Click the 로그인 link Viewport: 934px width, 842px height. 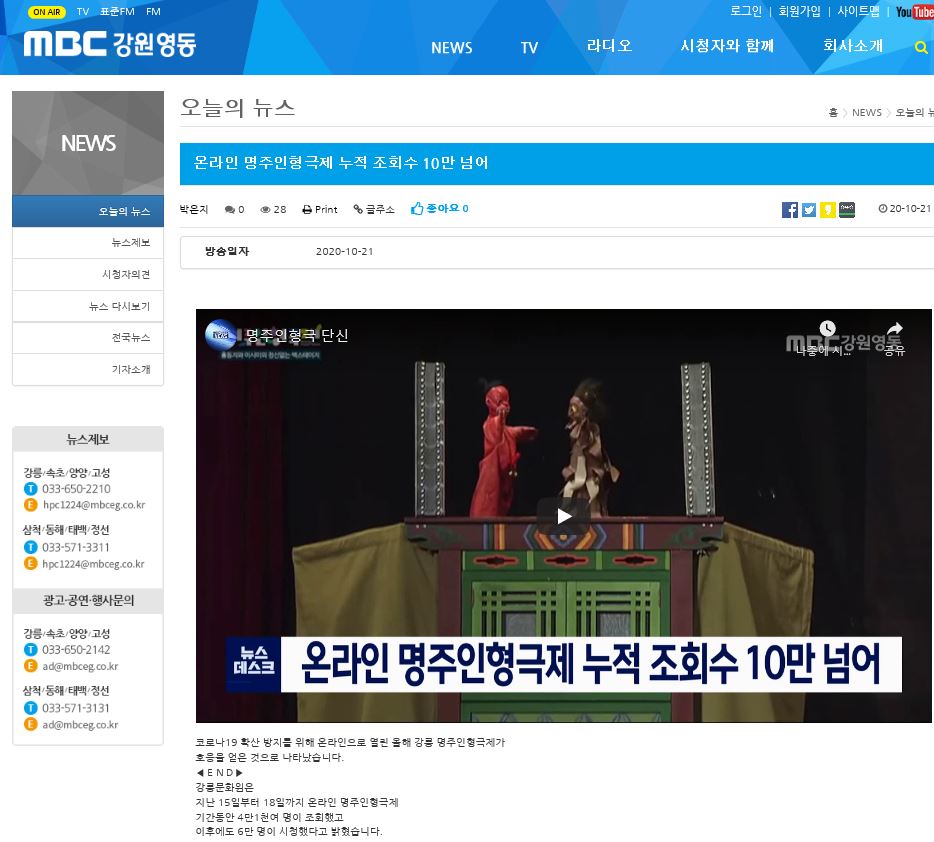(x=746, y=11)
